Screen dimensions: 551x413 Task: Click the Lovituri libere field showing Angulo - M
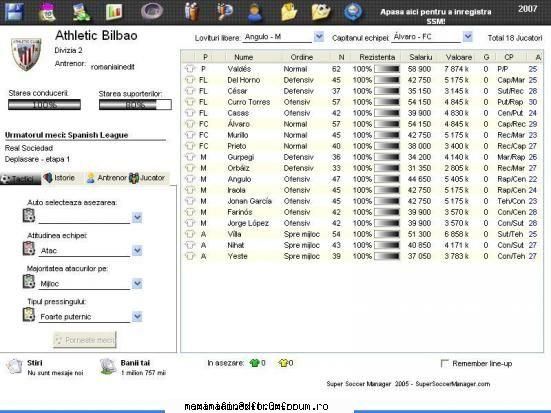coord(277,37)
